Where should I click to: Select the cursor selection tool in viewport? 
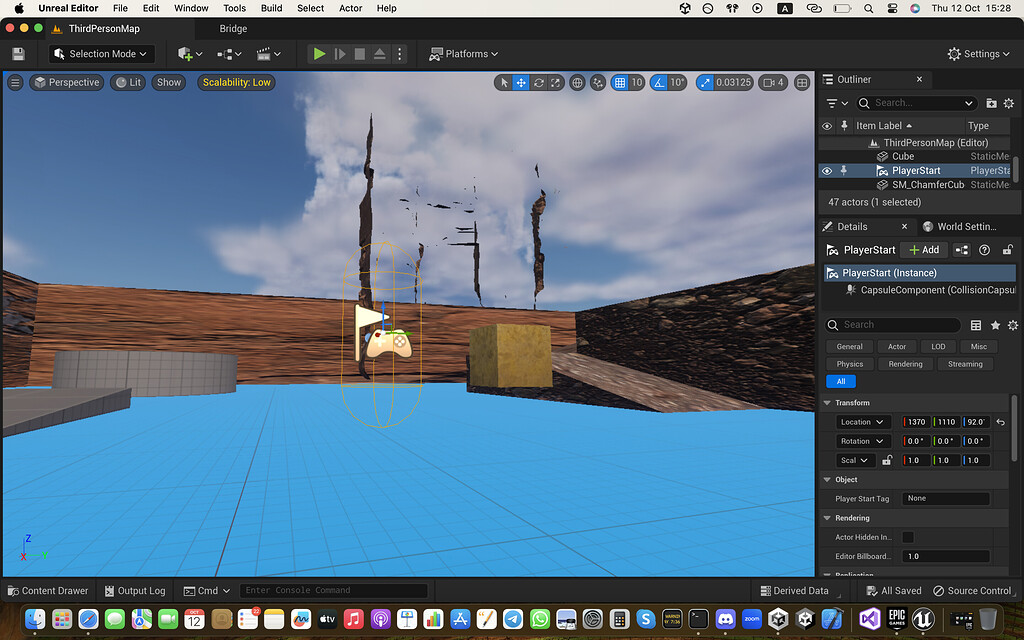pos(505,83)
